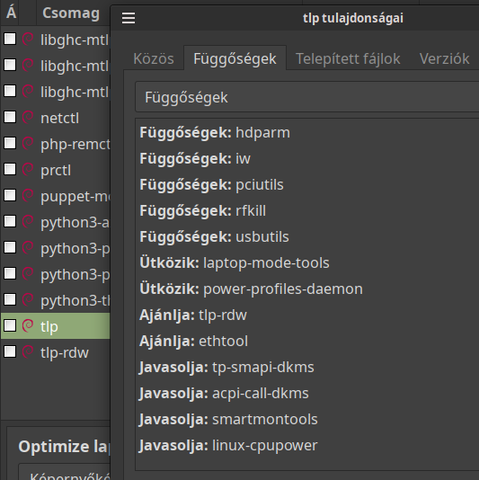Toggle checkbox for prctl package
Image resolution: width=479 pixels, height=480 pixels.
point(10,169)
